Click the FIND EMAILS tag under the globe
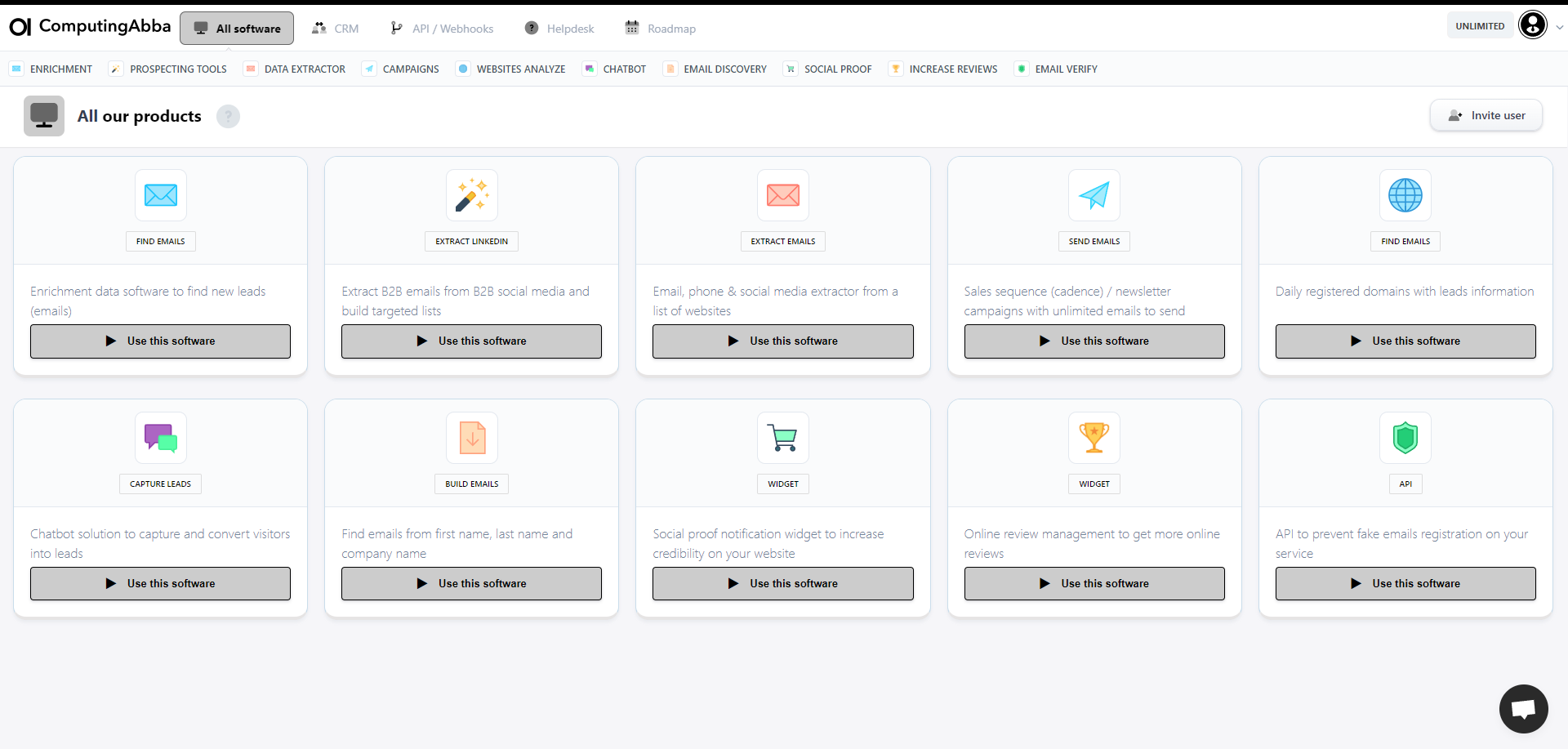This screenshot has height=749, width=1568. [x=1405, y=242]
